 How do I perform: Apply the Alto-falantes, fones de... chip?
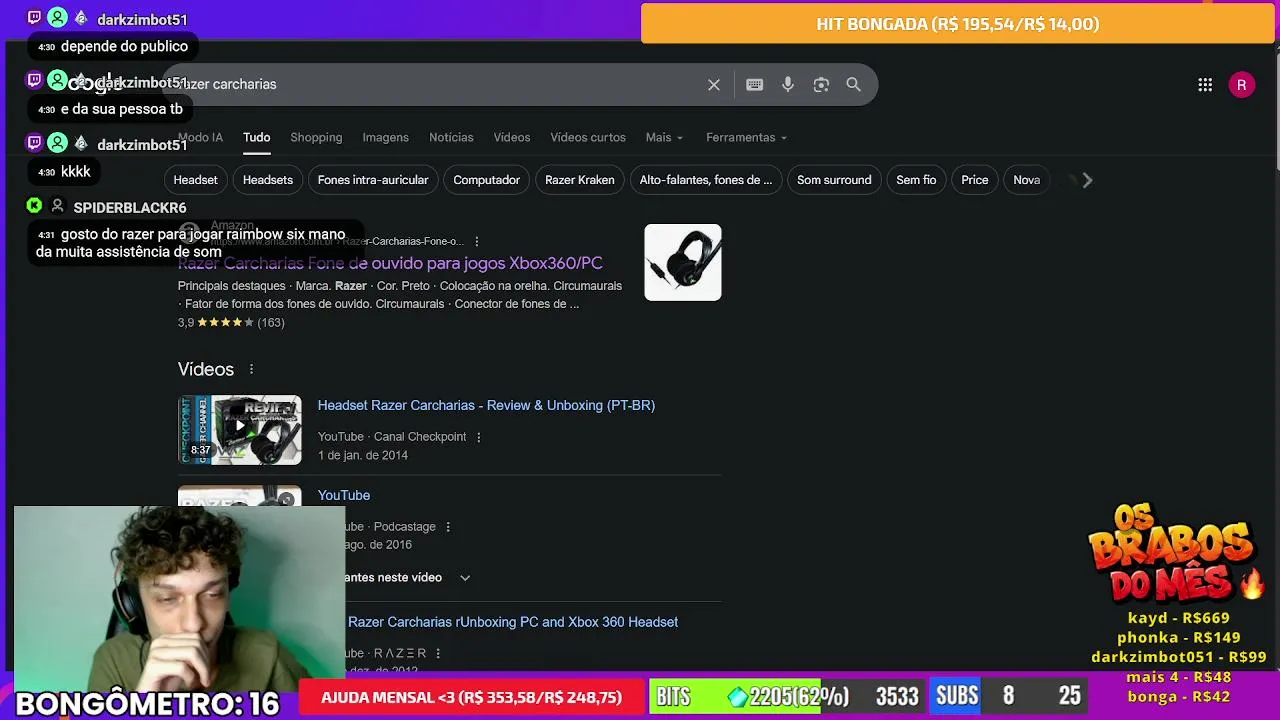coord(706,180)
